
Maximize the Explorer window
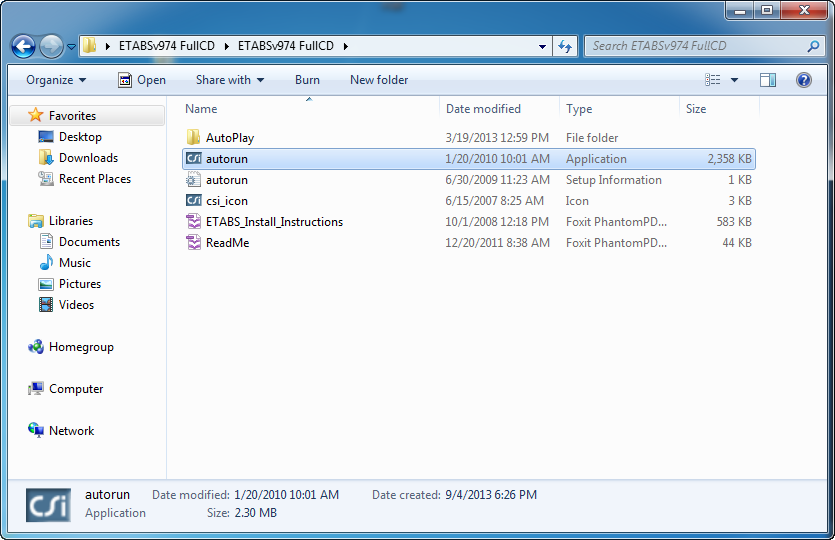767,10
